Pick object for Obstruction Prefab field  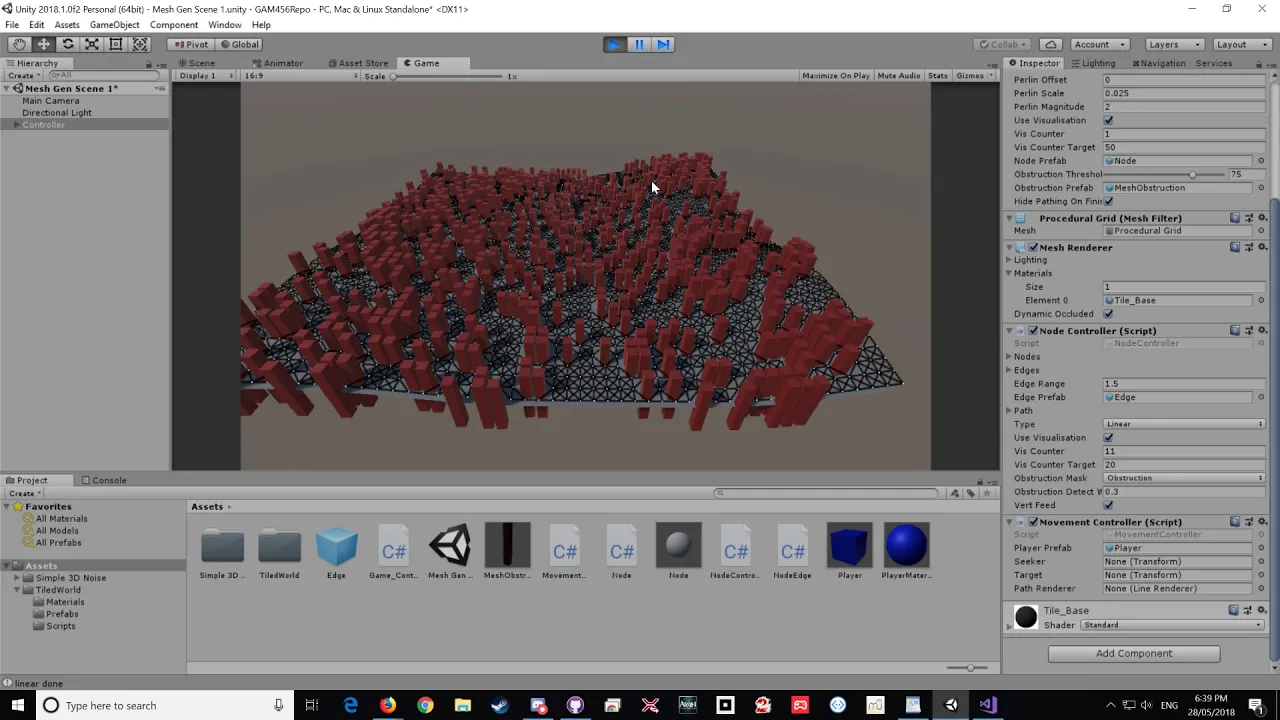[1261, 188]
